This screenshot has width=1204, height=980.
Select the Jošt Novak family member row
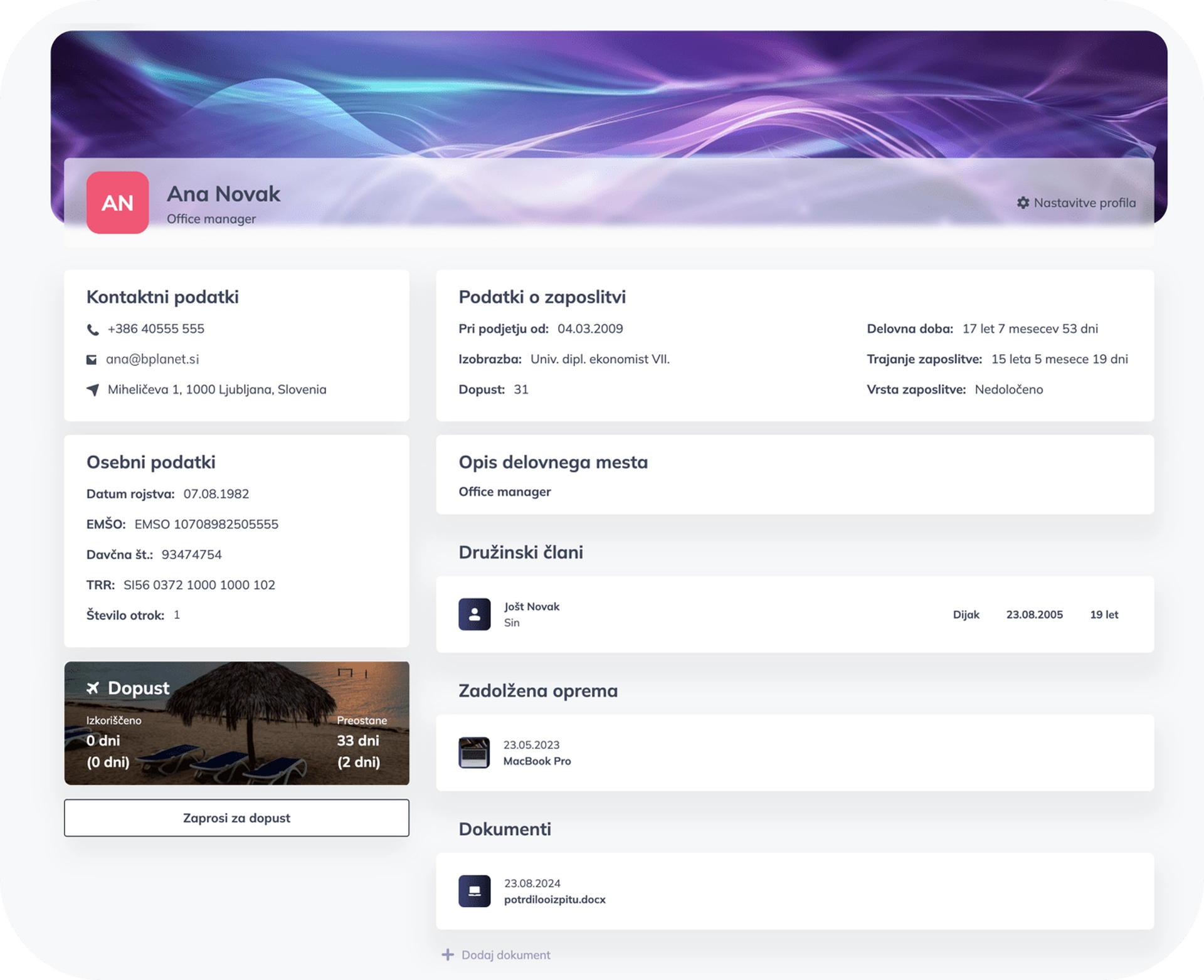pyautogui.click(x=795, y=614)
